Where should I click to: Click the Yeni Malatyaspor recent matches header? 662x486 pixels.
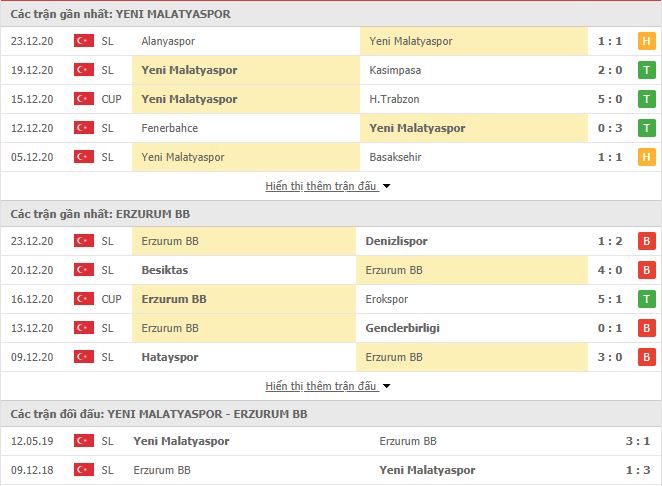(x=331, y=14)
